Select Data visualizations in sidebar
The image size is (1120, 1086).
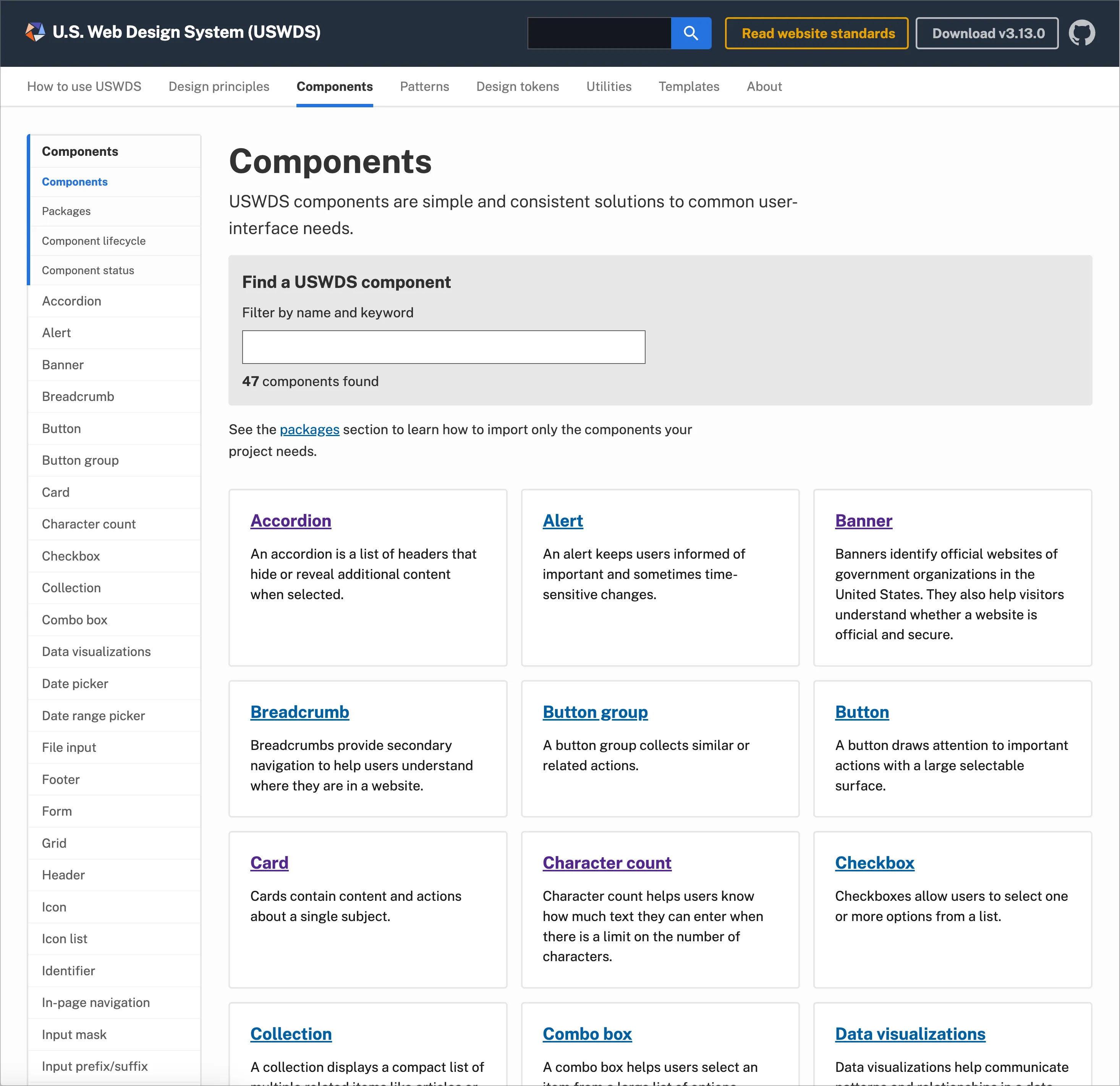coord(115,652)
